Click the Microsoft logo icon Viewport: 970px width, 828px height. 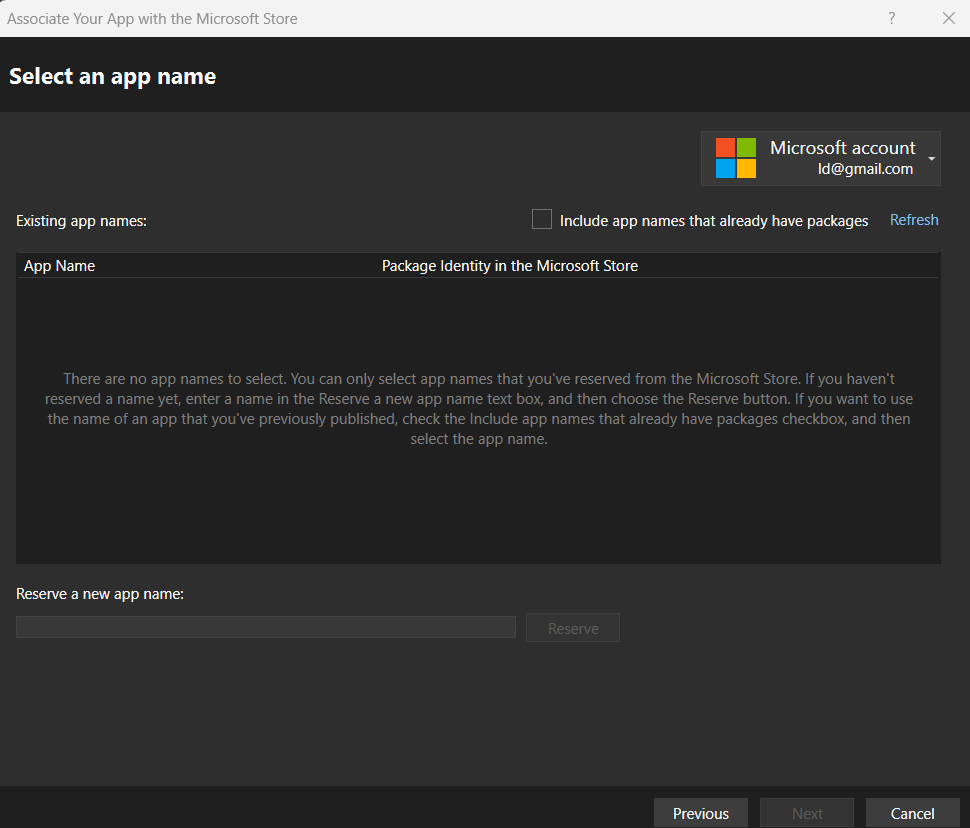[735, 157]
